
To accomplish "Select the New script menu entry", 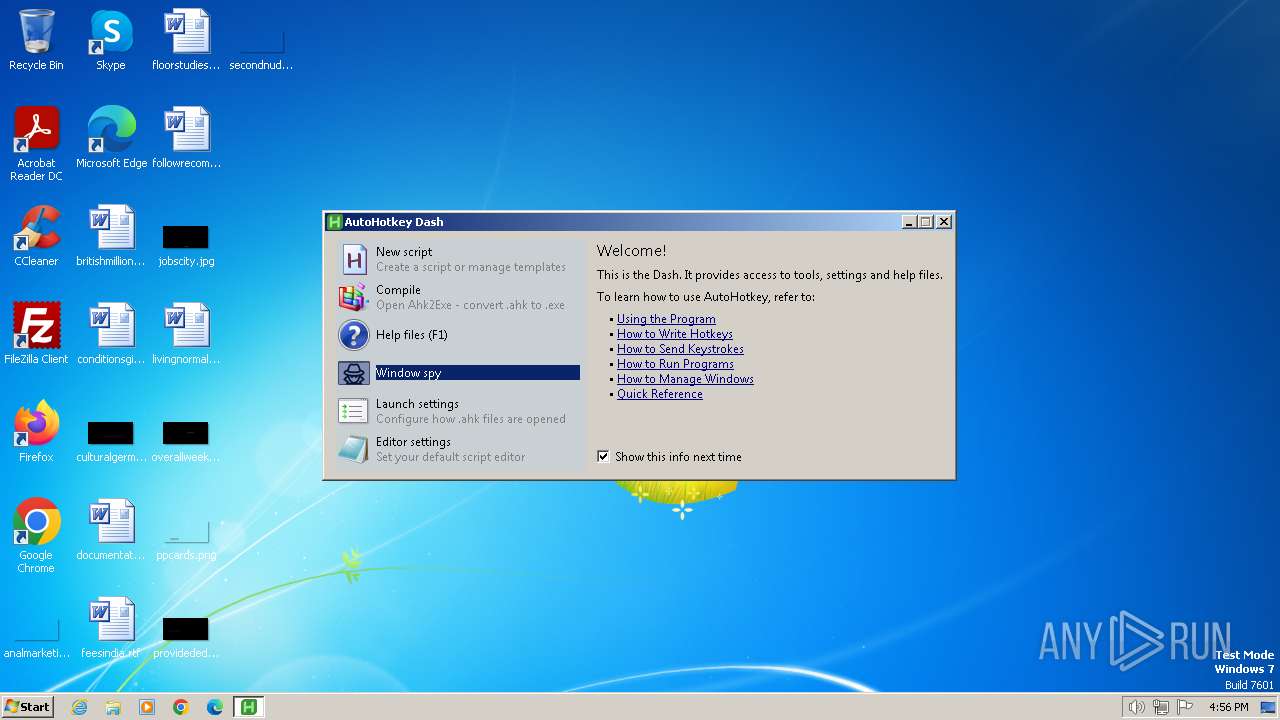I will click(x=458, y=259).
